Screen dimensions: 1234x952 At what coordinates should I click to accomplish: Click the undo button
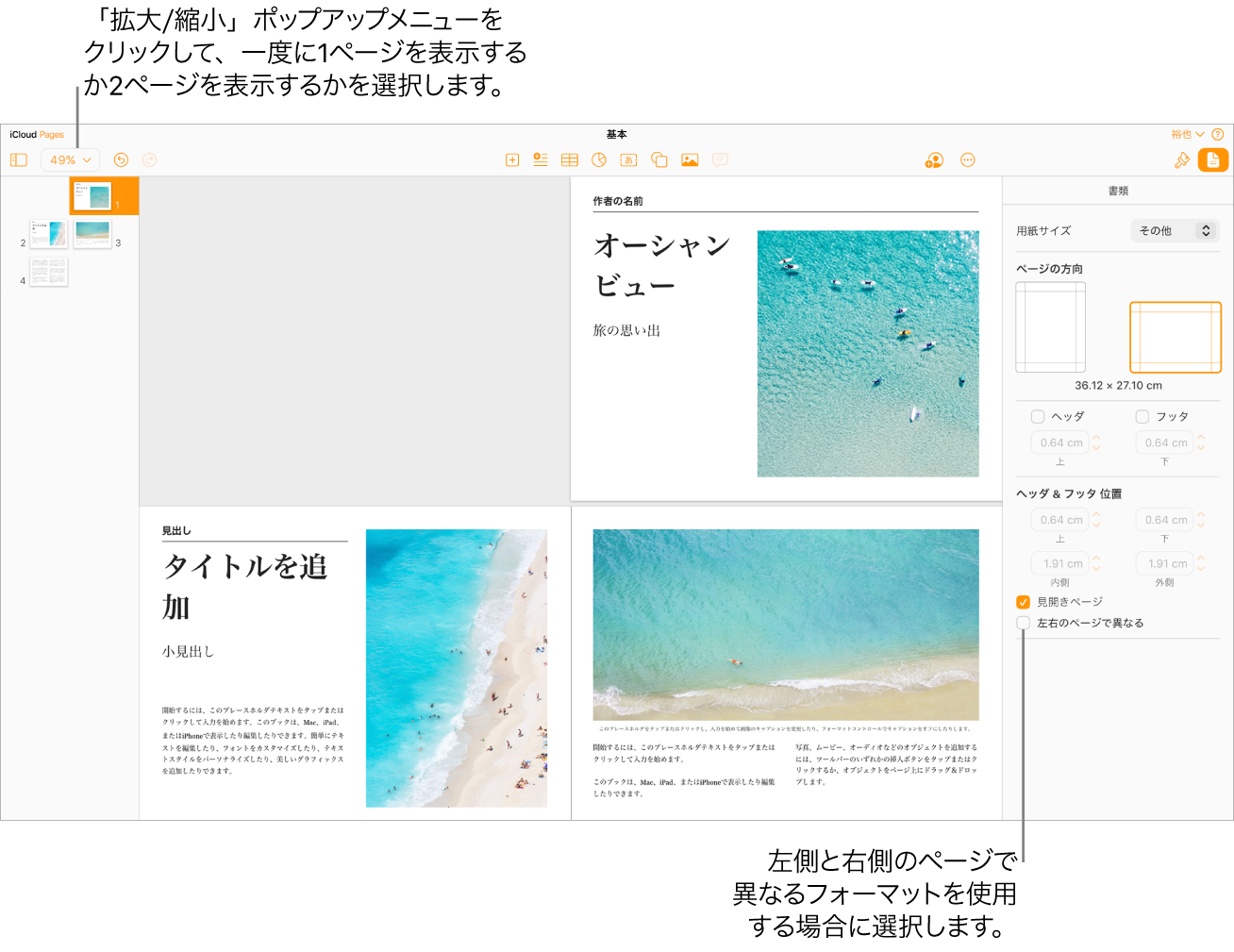pos(121,159)
